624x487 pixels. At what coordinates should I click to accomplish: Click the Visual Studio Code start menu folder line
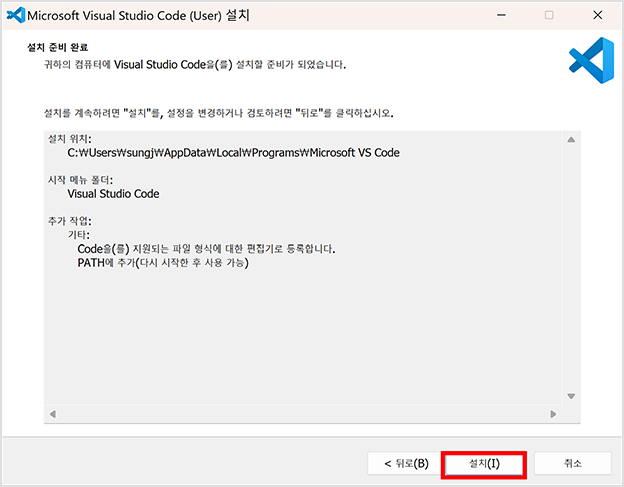(113, 194)
